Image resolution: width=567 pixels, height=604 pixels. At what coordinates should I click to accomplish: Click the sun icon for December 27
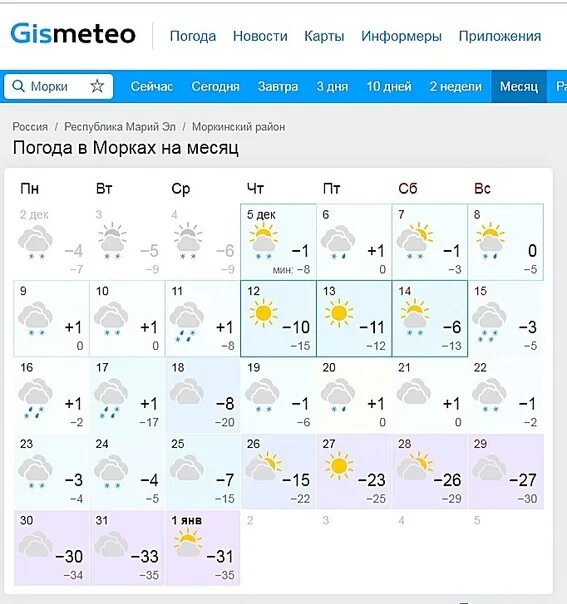click(339, 466)
